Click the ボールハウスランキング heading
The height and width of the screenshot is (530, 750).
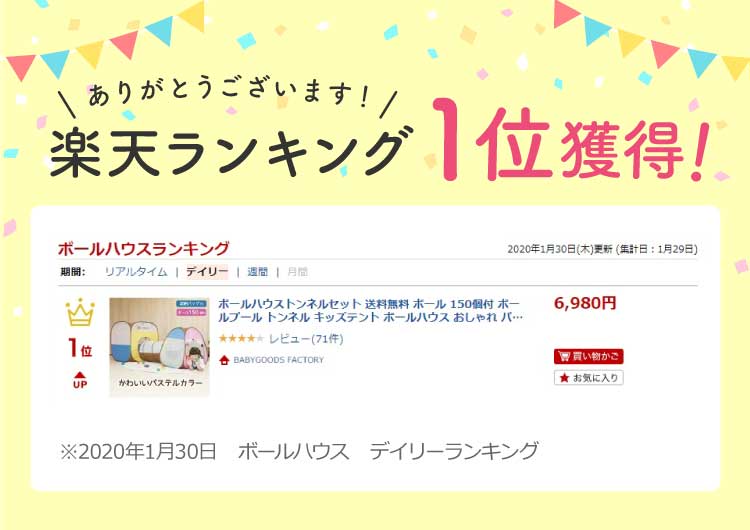tap(143, 249)
